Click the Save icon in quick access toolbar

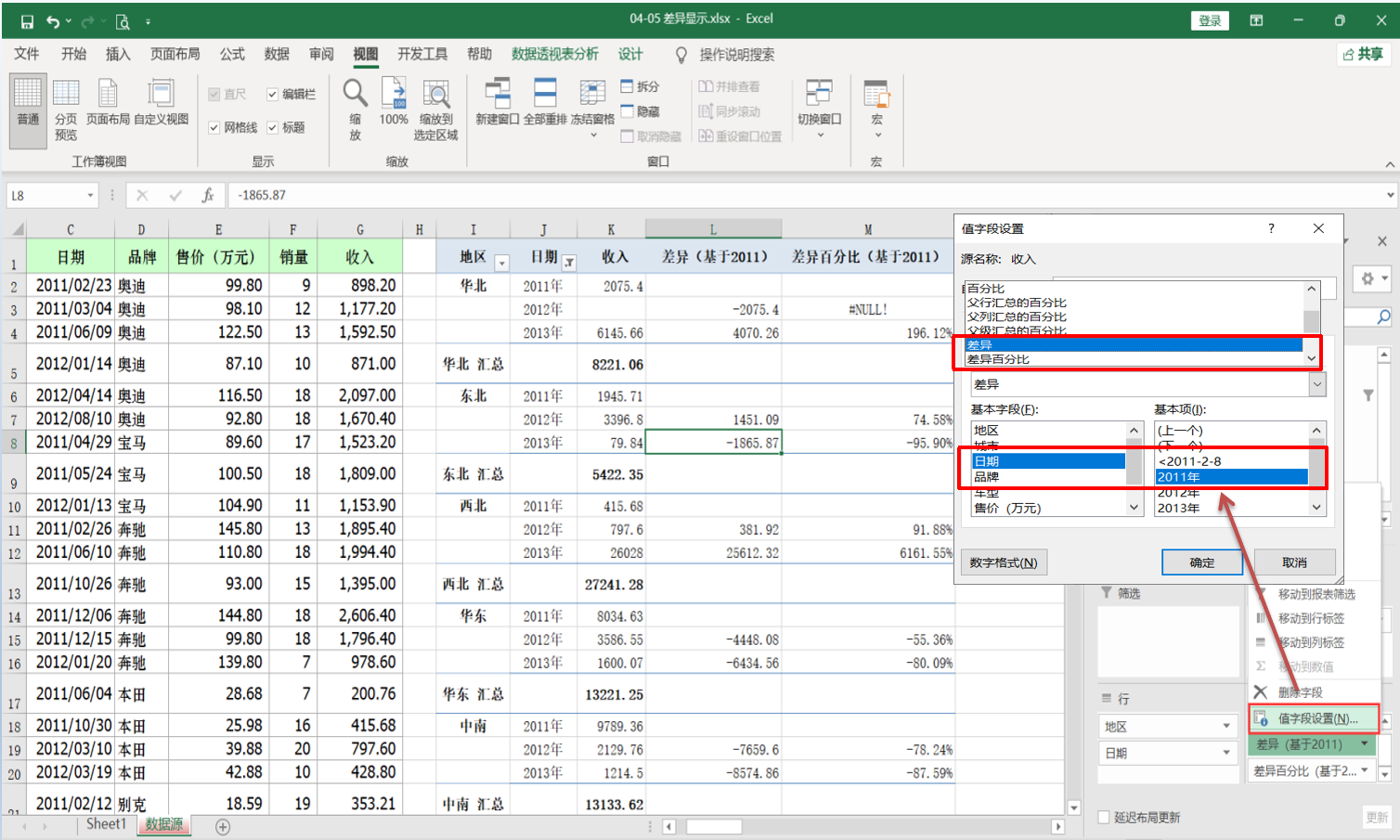pos(27,21)
